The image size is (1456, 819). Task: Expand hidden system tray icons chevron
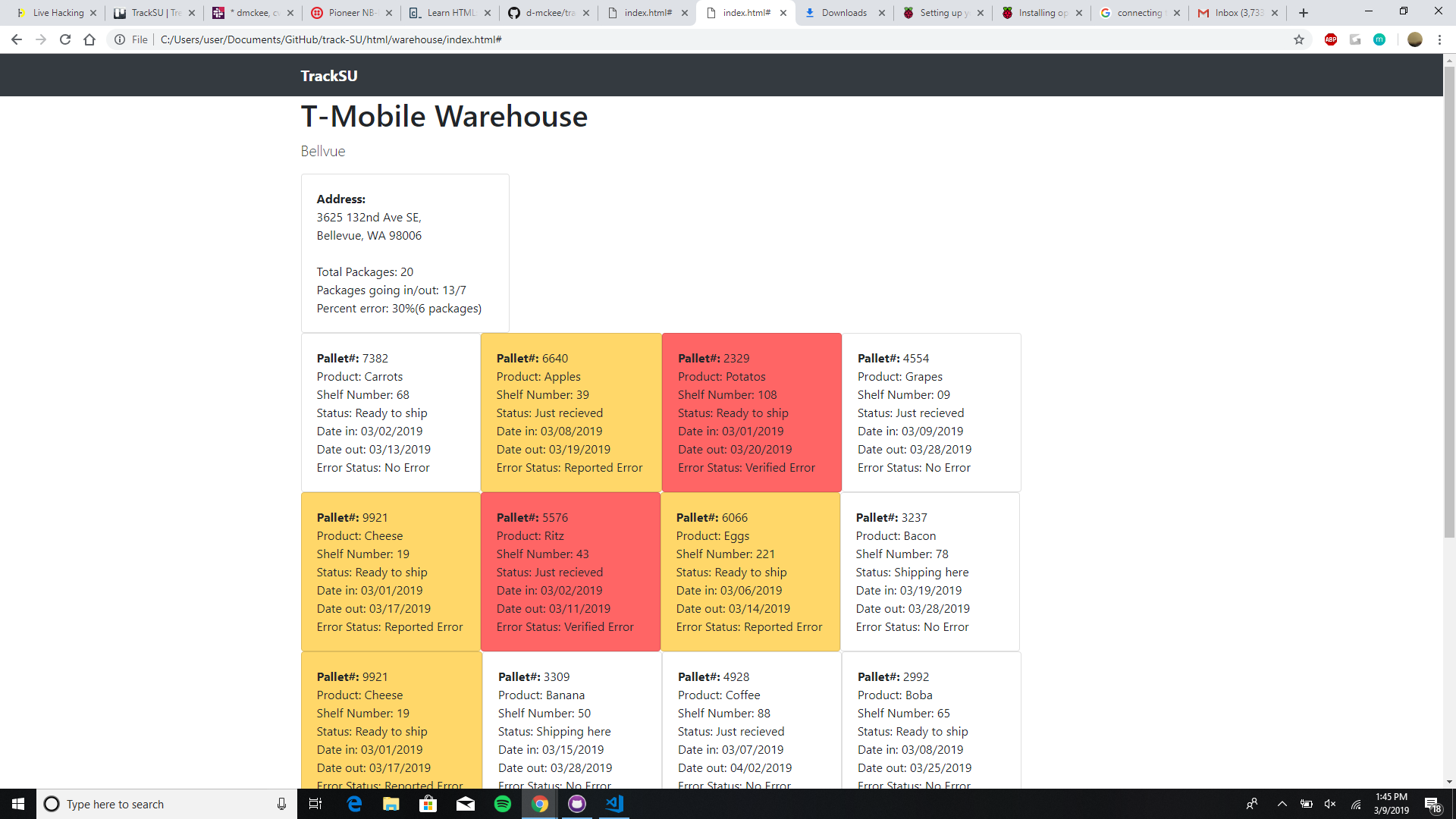(x=1282, y=804)
